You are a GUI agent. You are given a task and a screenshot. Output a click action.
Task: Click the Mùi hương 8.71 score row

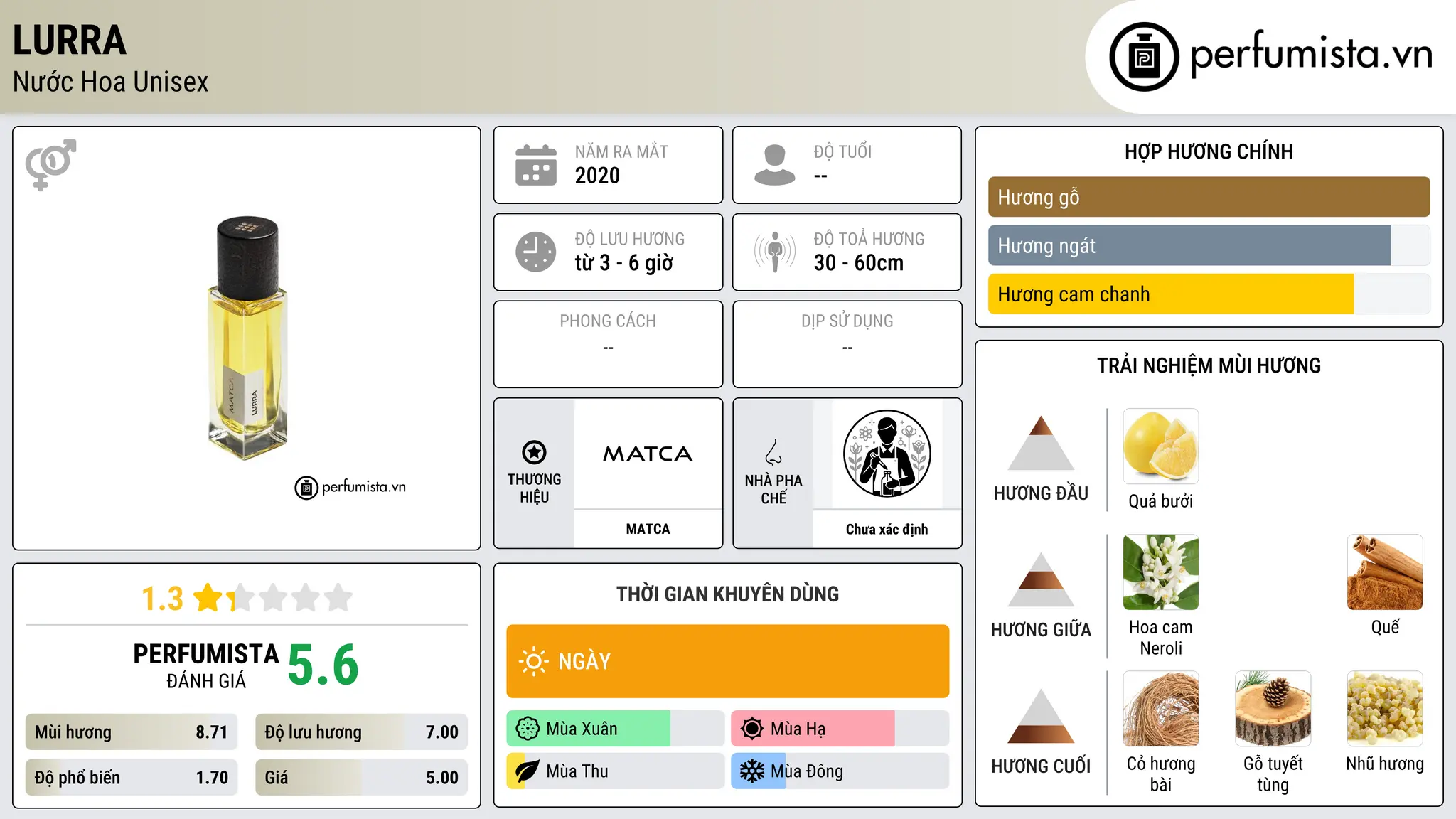pos(132,732)
